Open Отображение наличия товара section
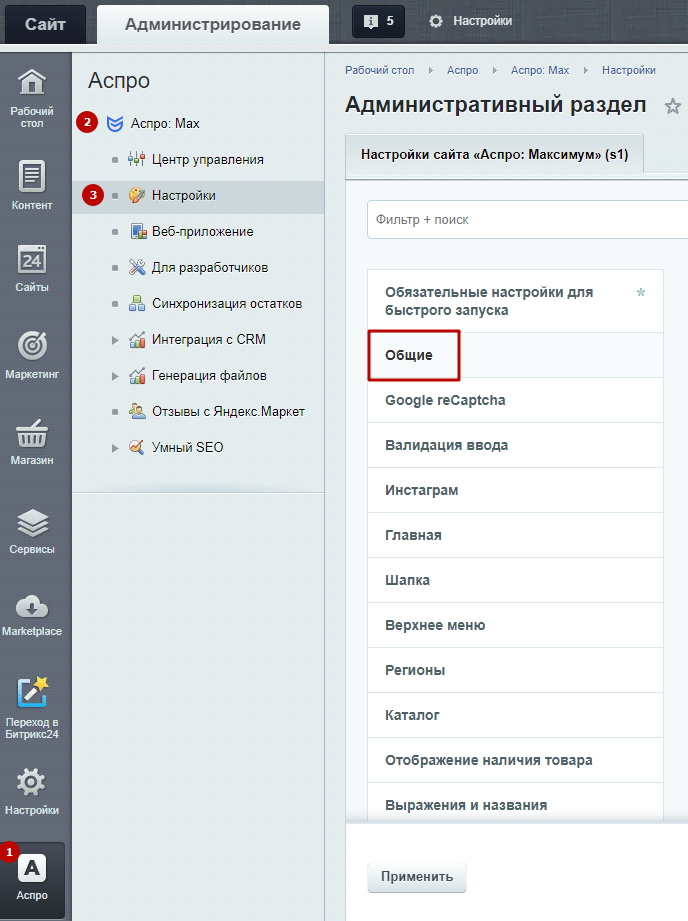 tap(515, 760)
